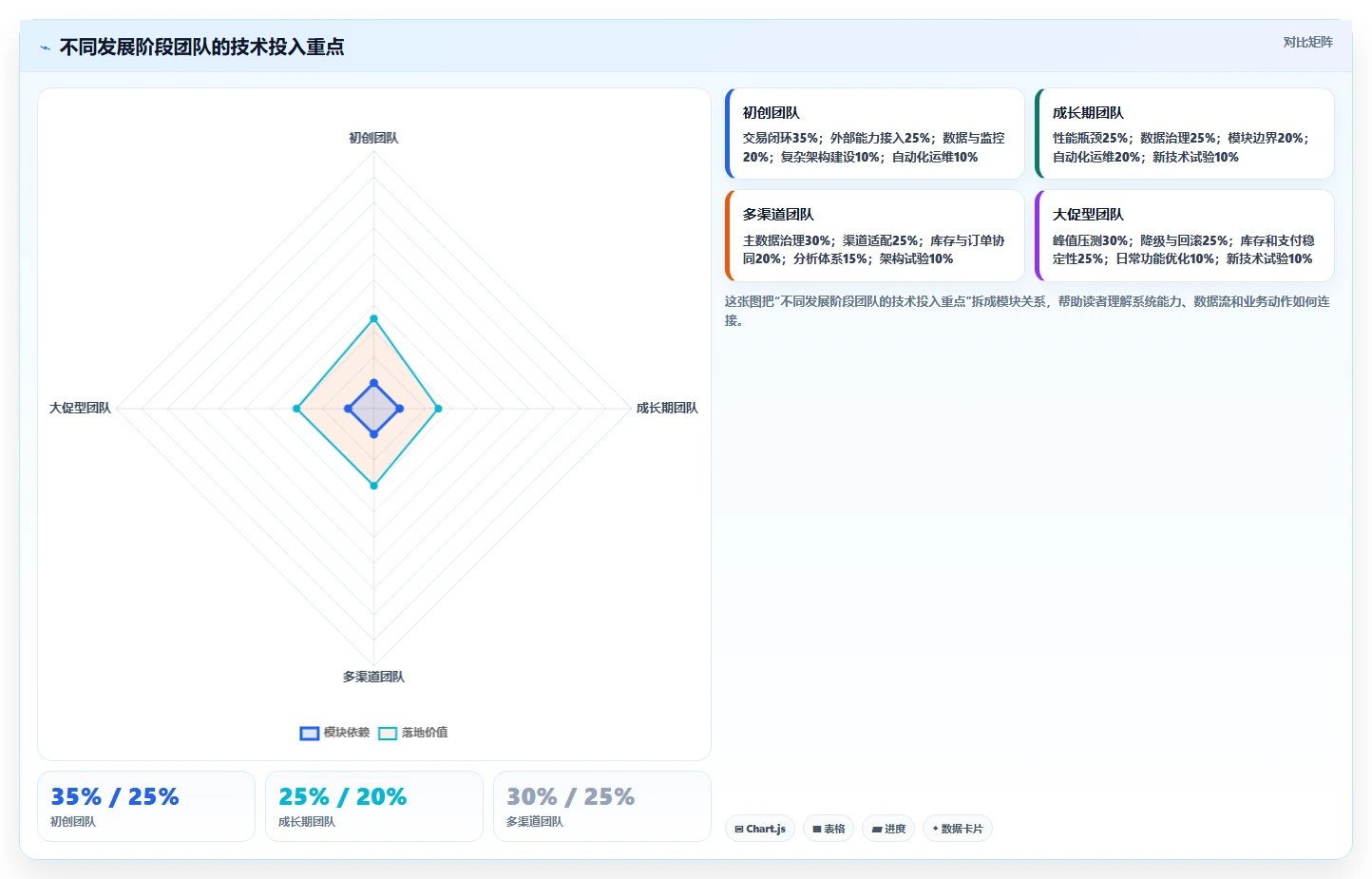
Task: Select the 35% / 25% 初创团队 stat card
Action: click(x=146, y=806)
